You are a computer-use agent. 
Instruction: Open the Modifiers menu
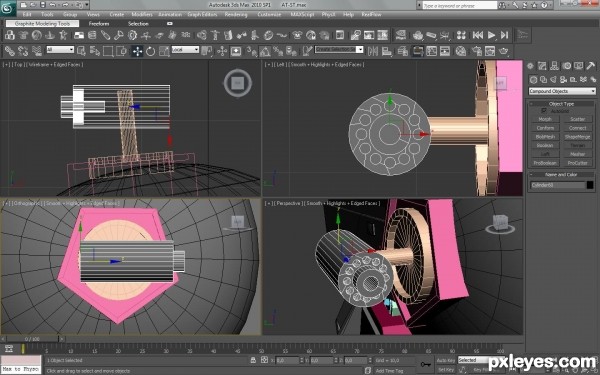(142, 15)
